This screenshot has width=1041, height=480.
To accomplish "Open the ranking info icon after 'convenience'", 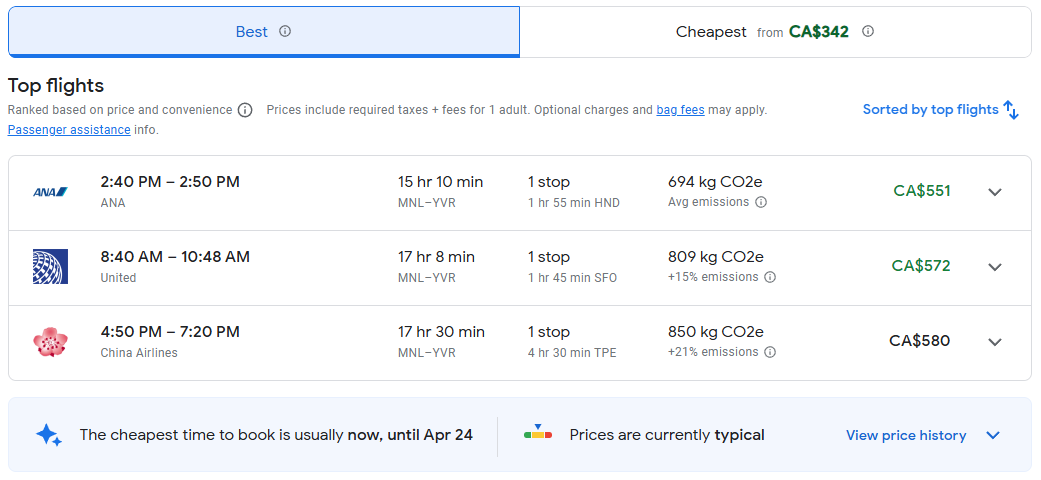I will coord(245,110).
